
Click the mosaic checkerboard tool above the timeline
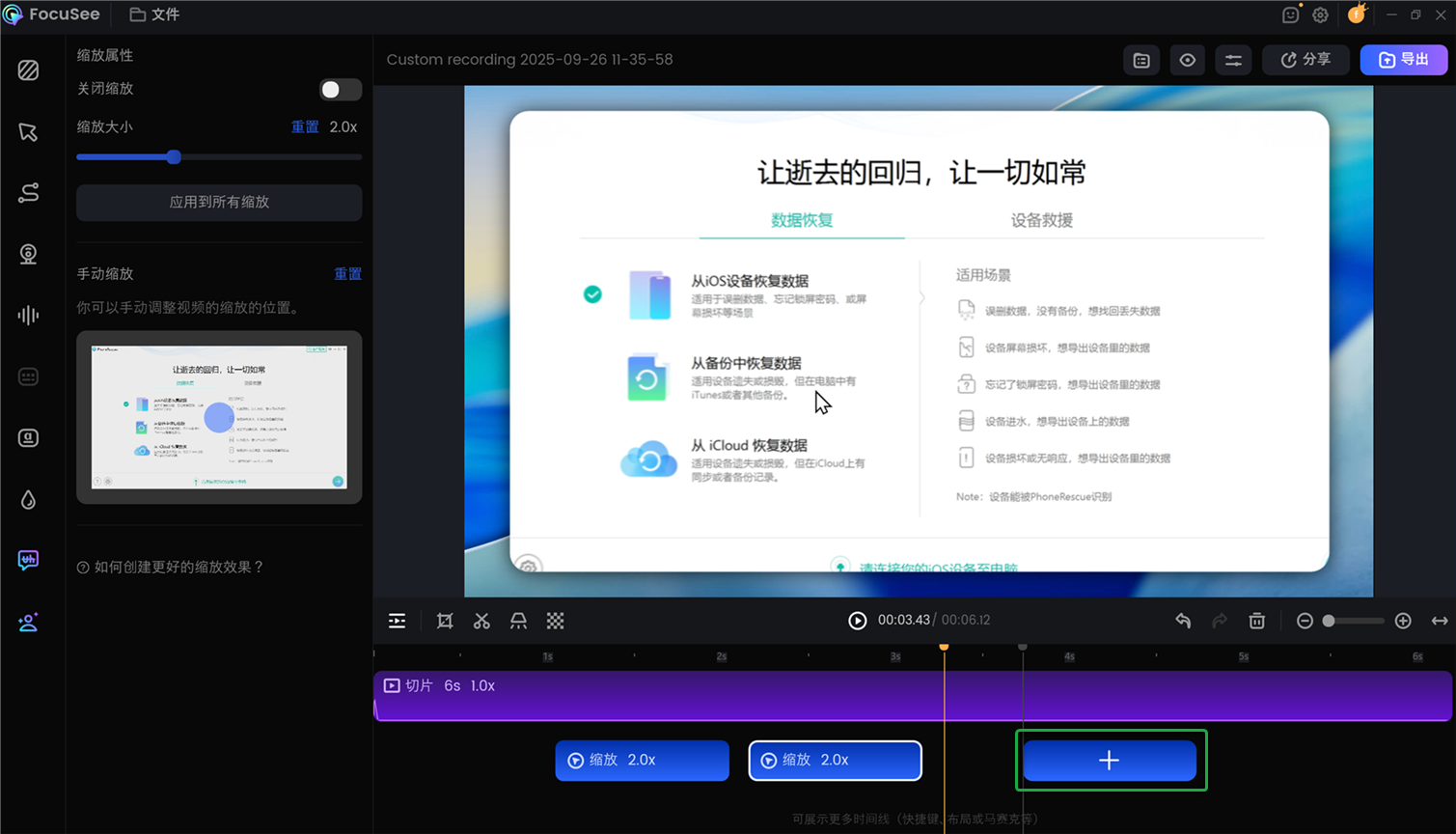[555, 621]
